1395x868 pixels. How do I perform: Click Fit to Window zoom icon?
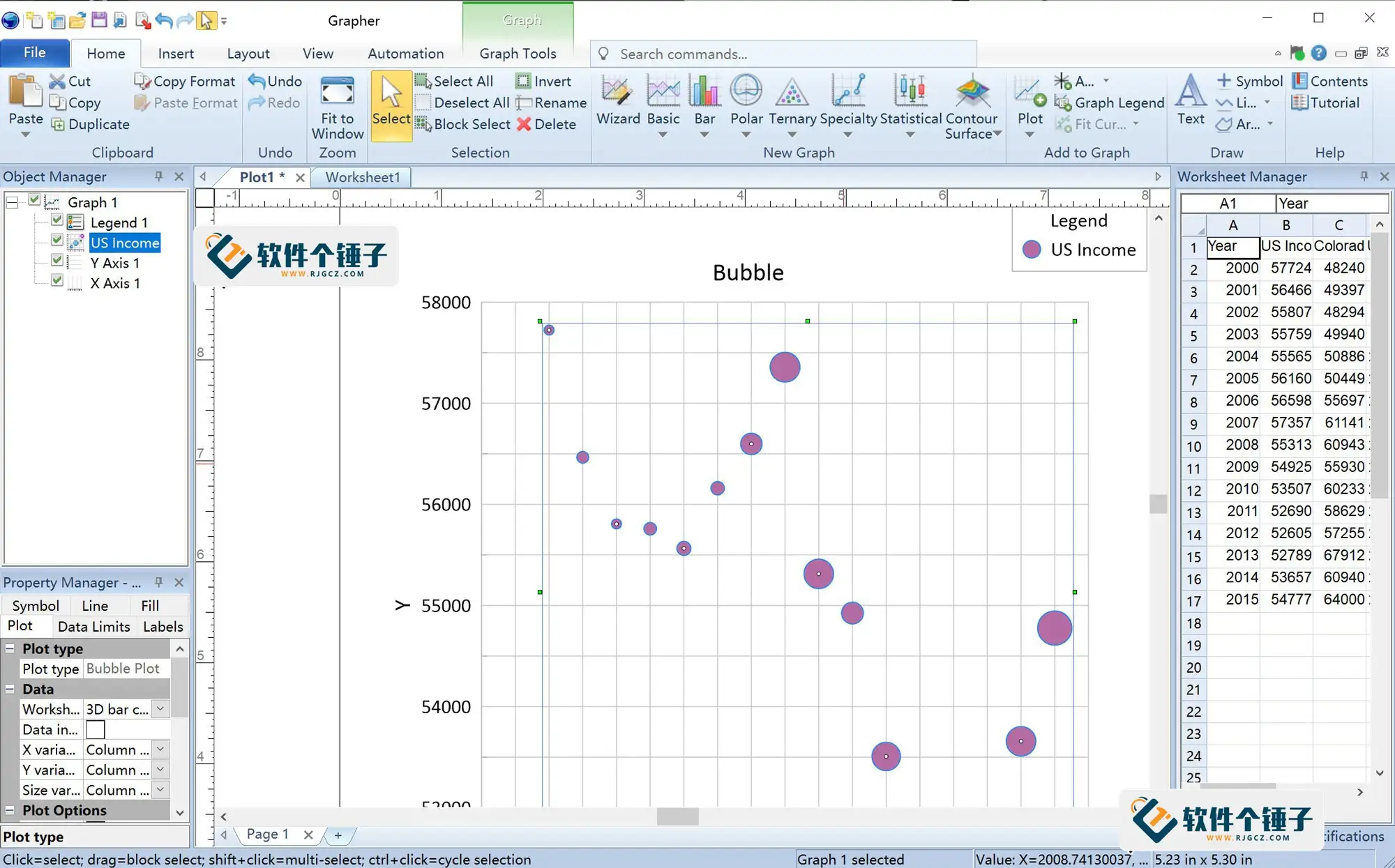338,91
